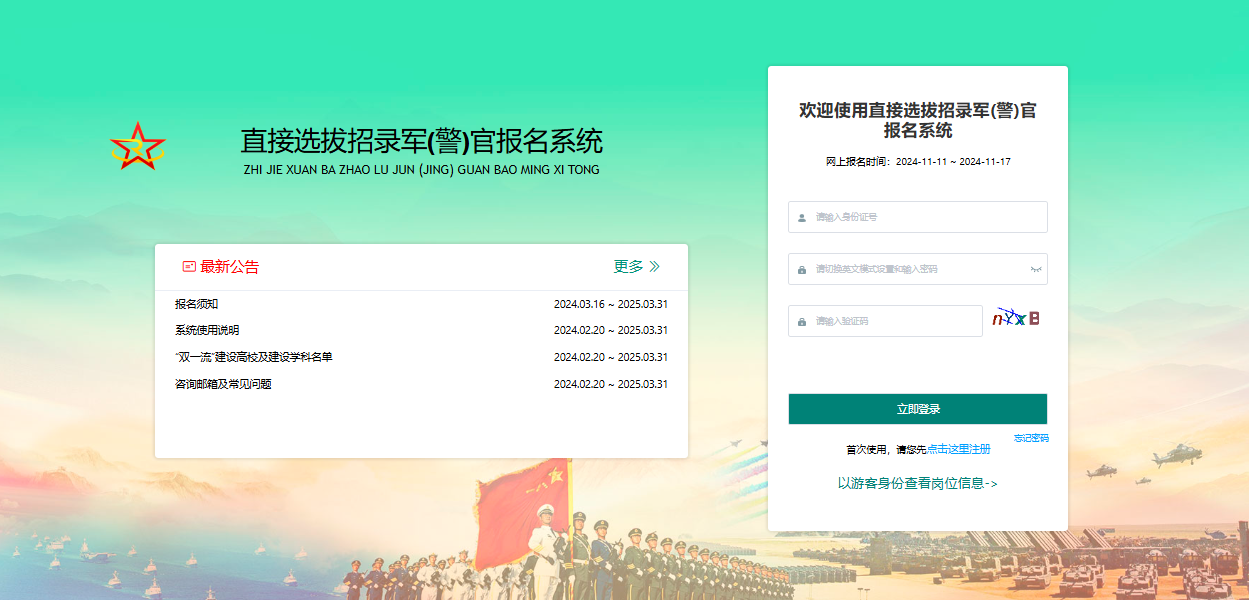Viewport: 1249px width, 600px height.
Task: Click the 最新公告 section heading
Action: click(x=230, y=267)
